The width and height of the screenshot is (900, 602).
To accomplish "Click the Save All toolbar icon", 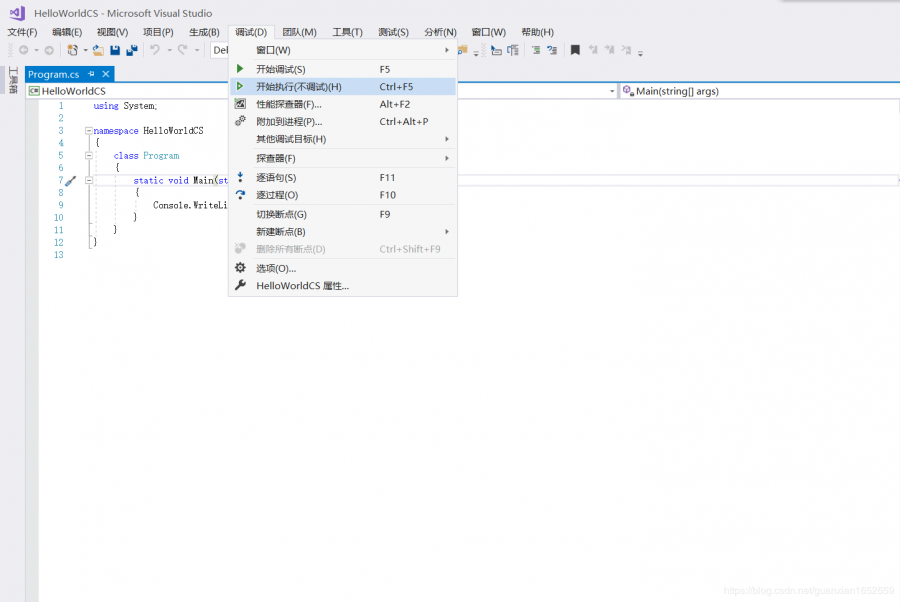I will [133, 49].
